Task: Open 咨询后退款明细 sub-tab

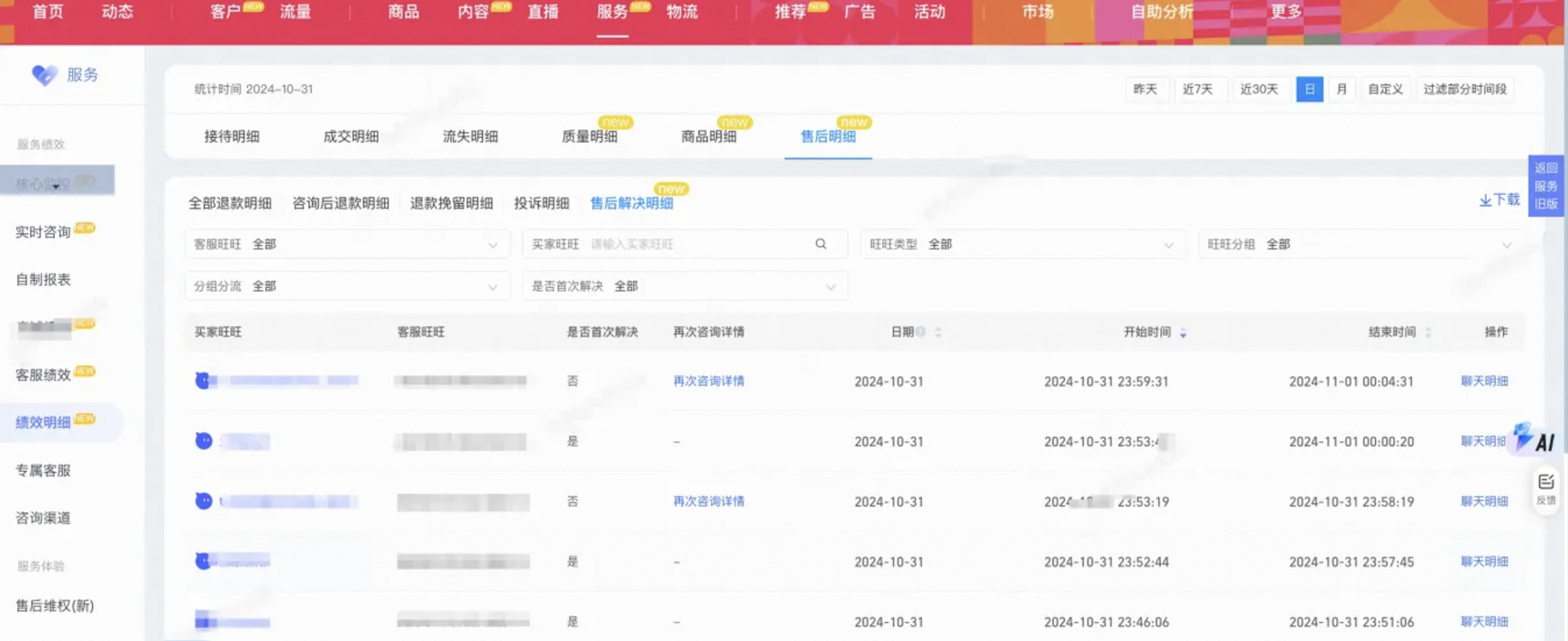Action: (341, 203)
